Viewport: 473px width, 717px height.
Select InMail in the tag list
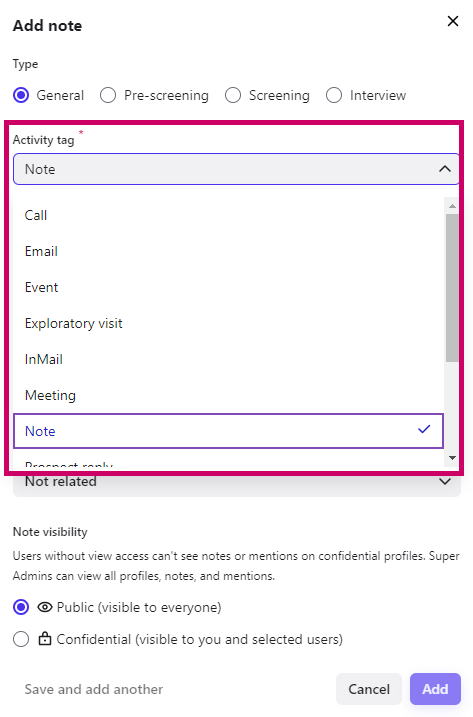[228, 359]
